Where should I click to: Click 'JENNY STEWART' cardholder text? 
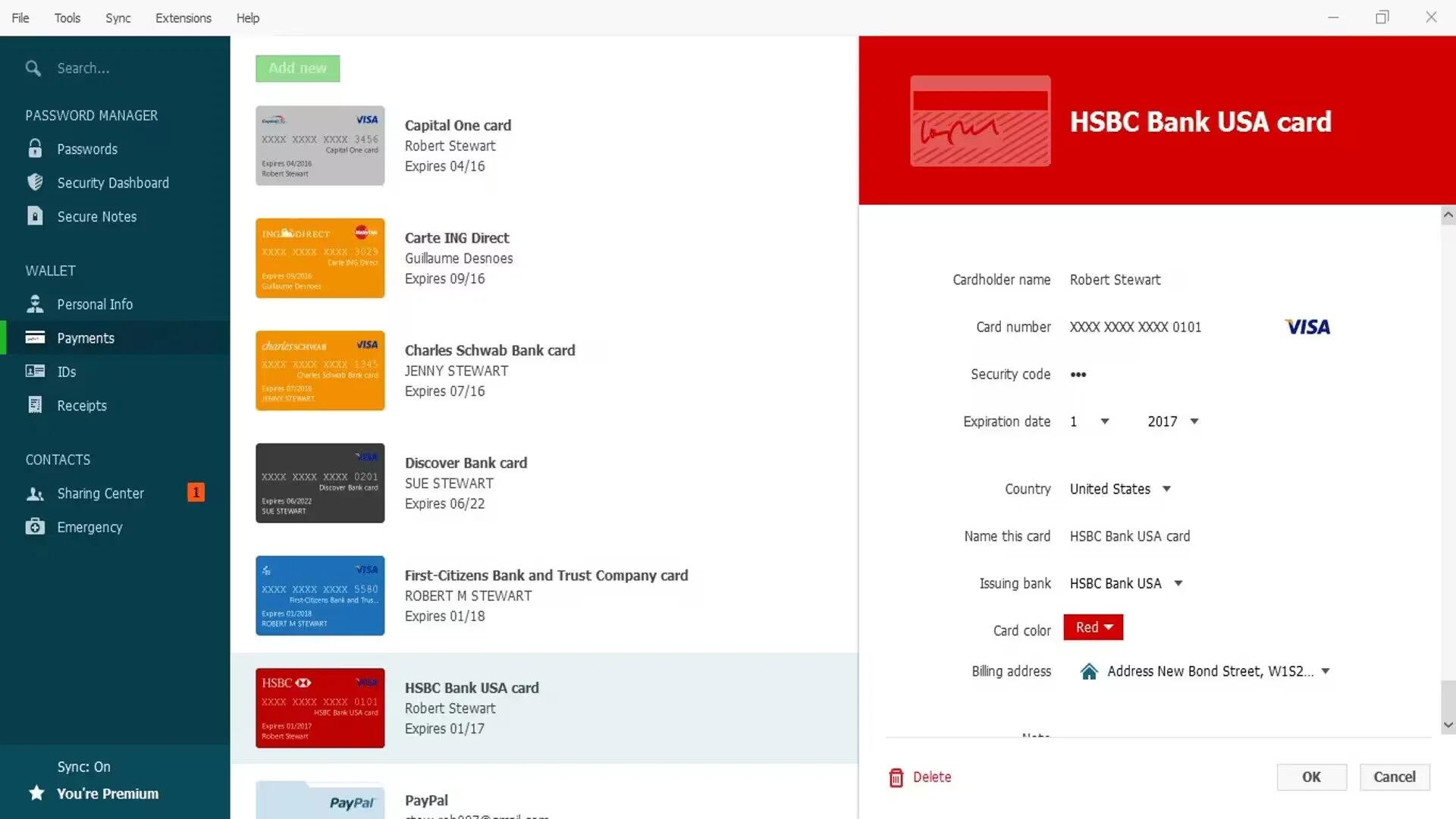tap(457, 371)
